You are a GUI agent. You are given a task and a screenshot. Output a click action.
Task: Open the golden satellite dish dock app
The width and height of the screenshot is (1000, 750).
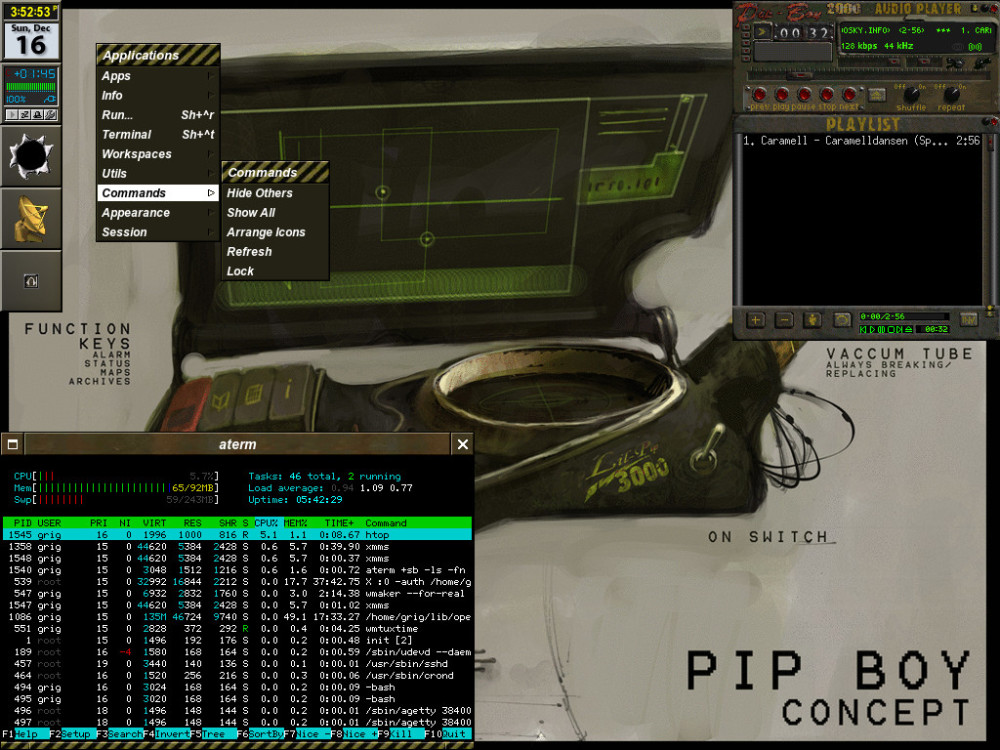(x=31, y=218)
